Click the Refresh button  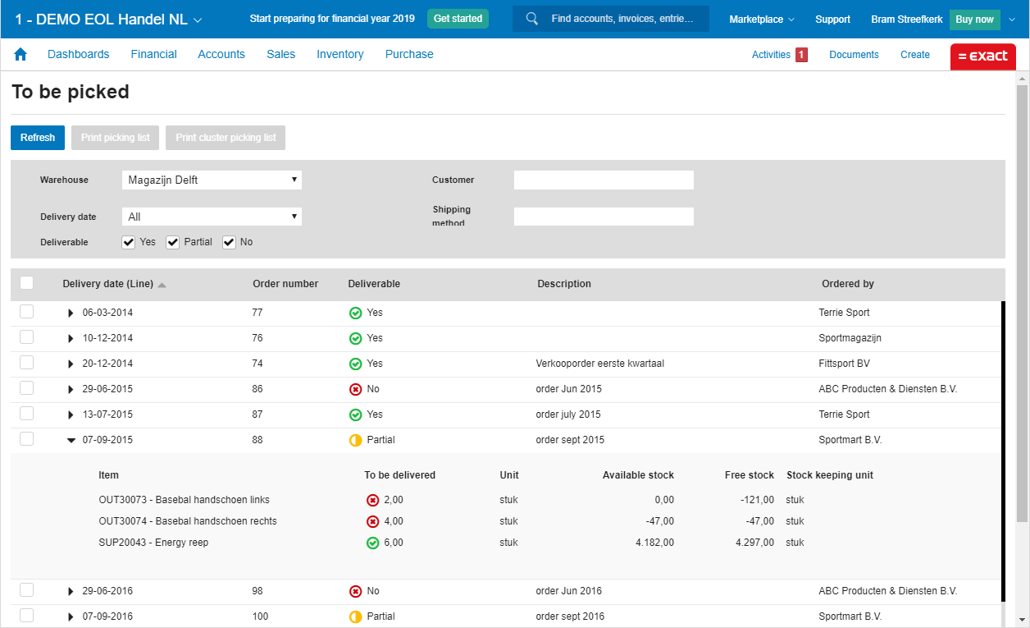(38, 138)
